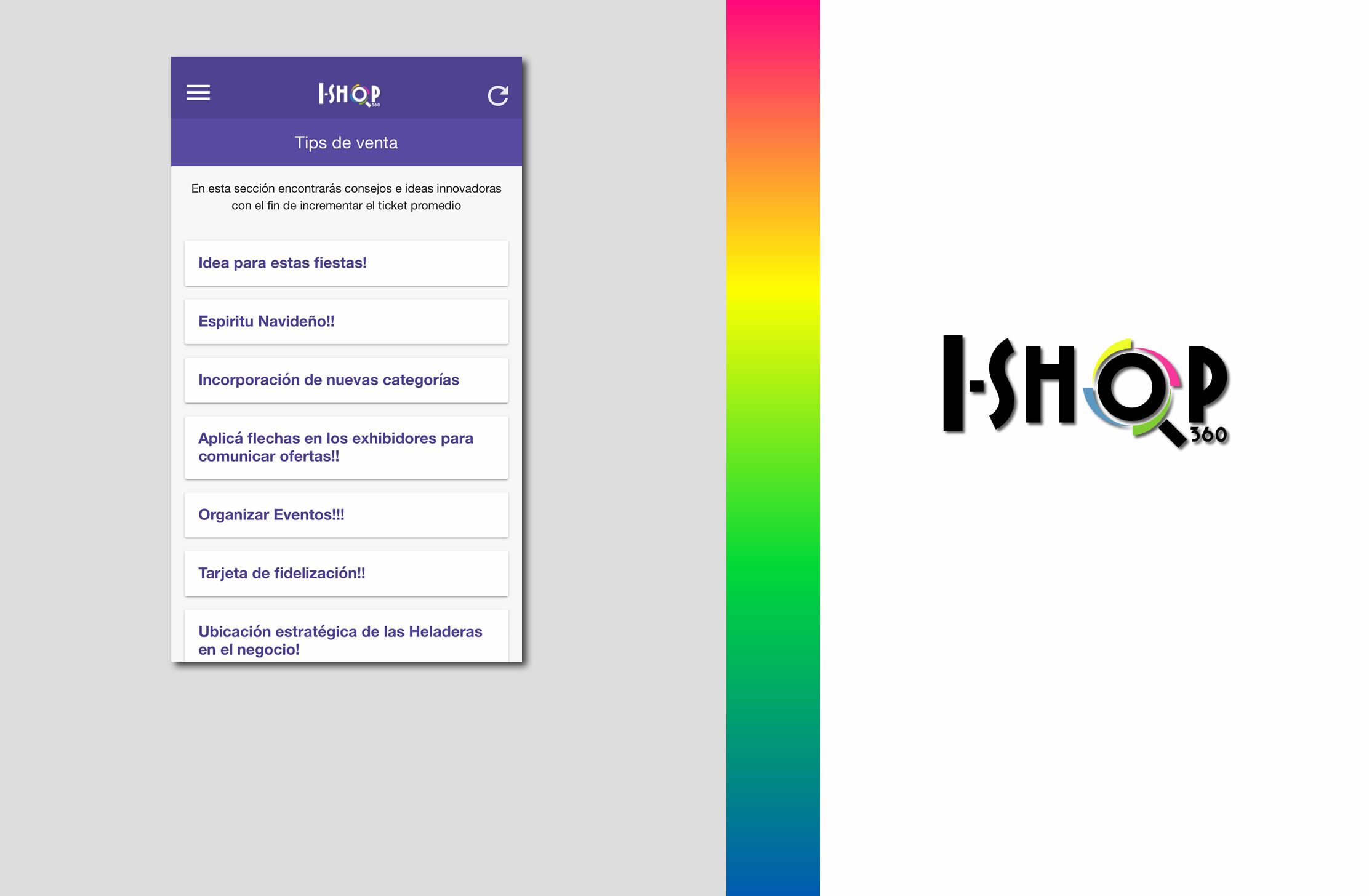Screen dimensions: 1369x896
Task: Open the 'Idea para estas fiestas!' tip
Action: [x=346, y=263]
